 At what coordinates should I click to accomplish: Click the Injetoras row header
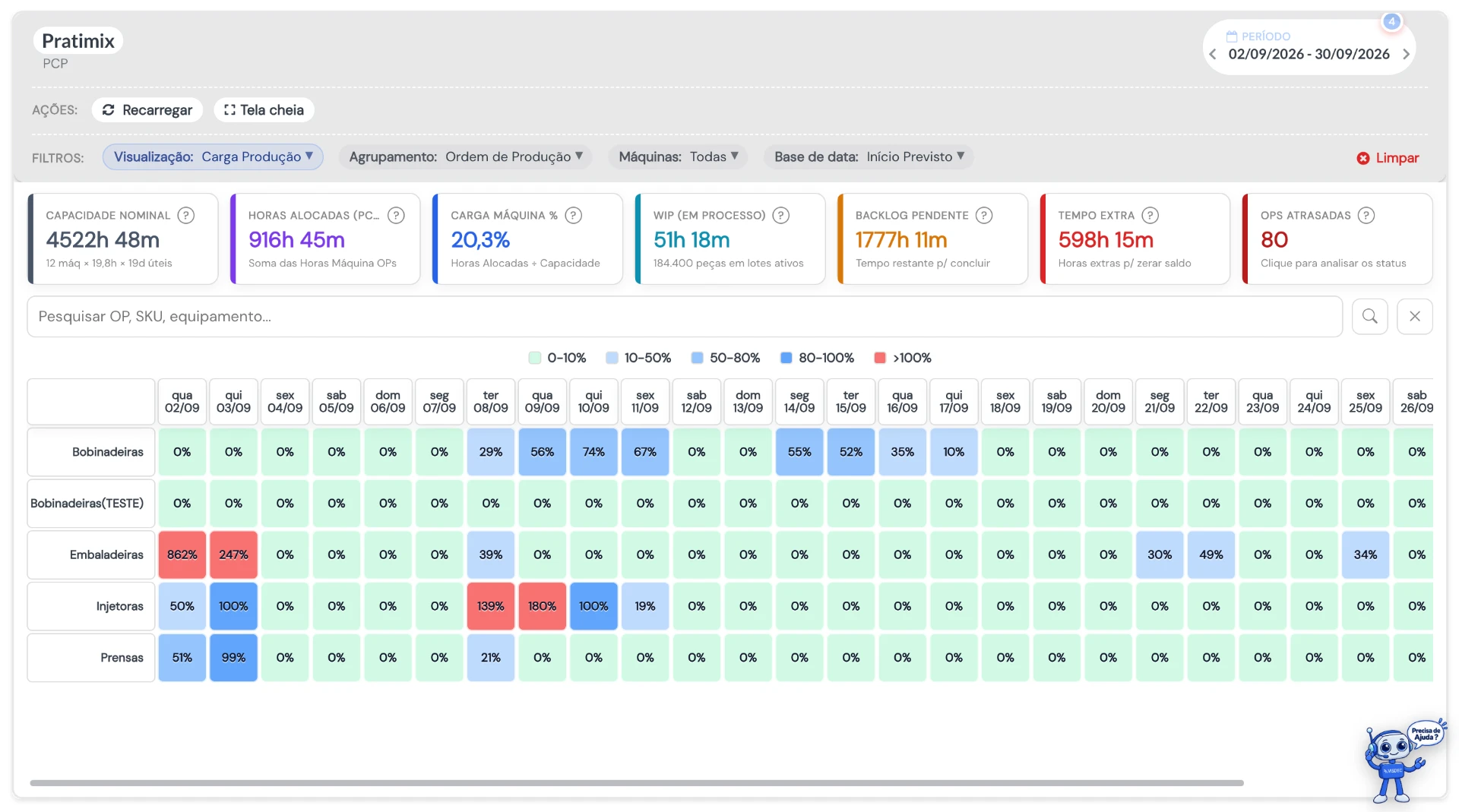pyautogui.click(x=91, y=606)
